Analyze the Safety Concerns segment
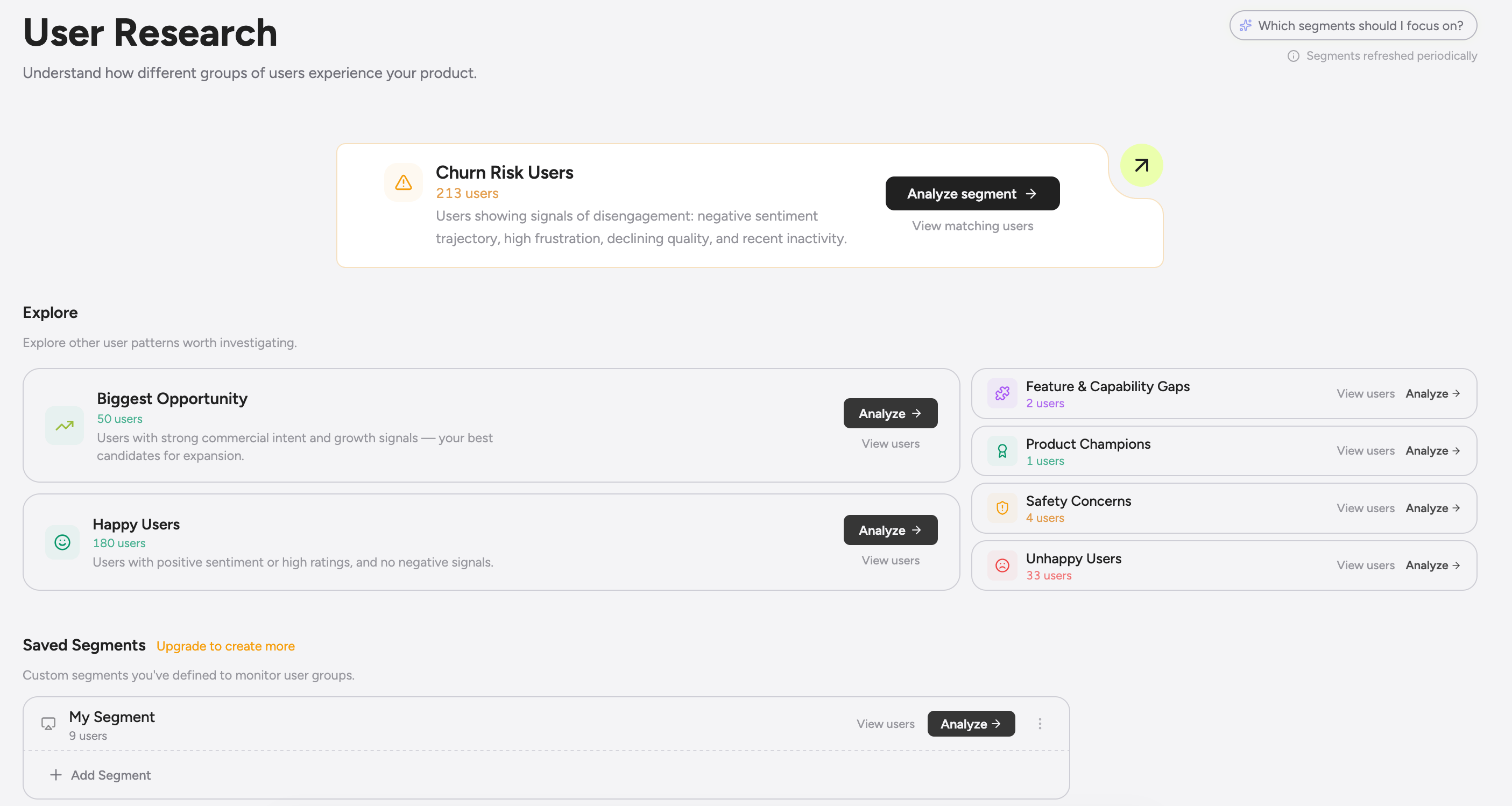 pos(1432,508)
